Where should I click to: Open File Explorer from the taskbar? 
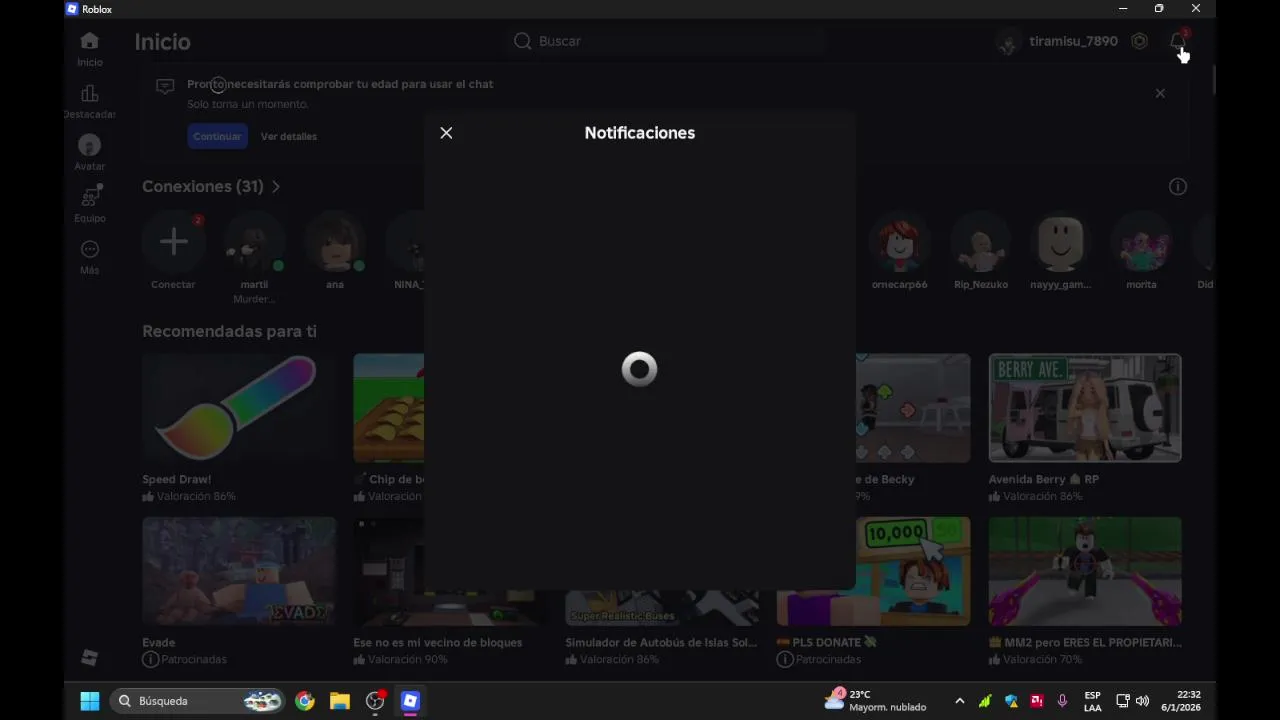(x=340, y=701)
